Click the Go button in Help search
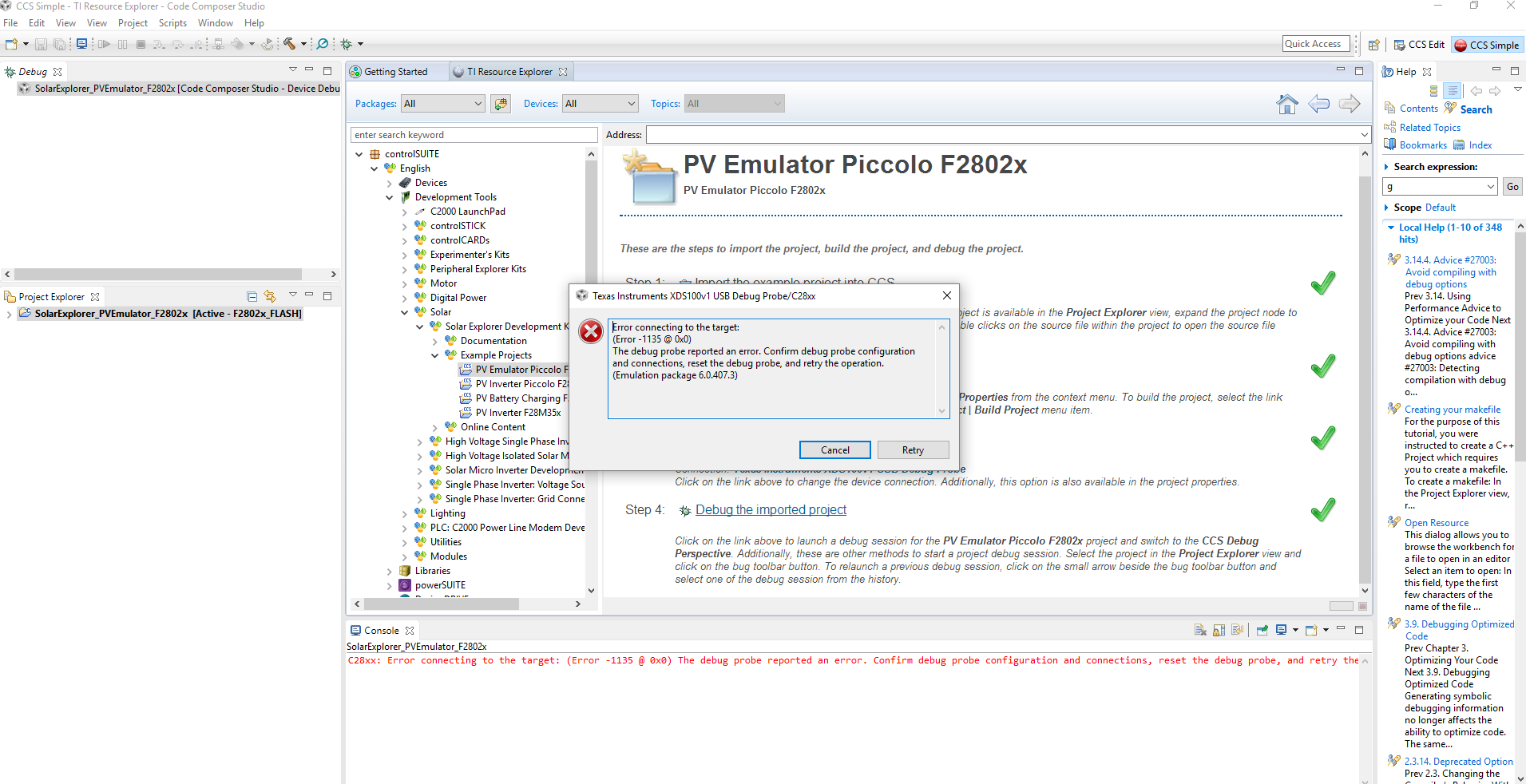 (x=1512, y=187)
